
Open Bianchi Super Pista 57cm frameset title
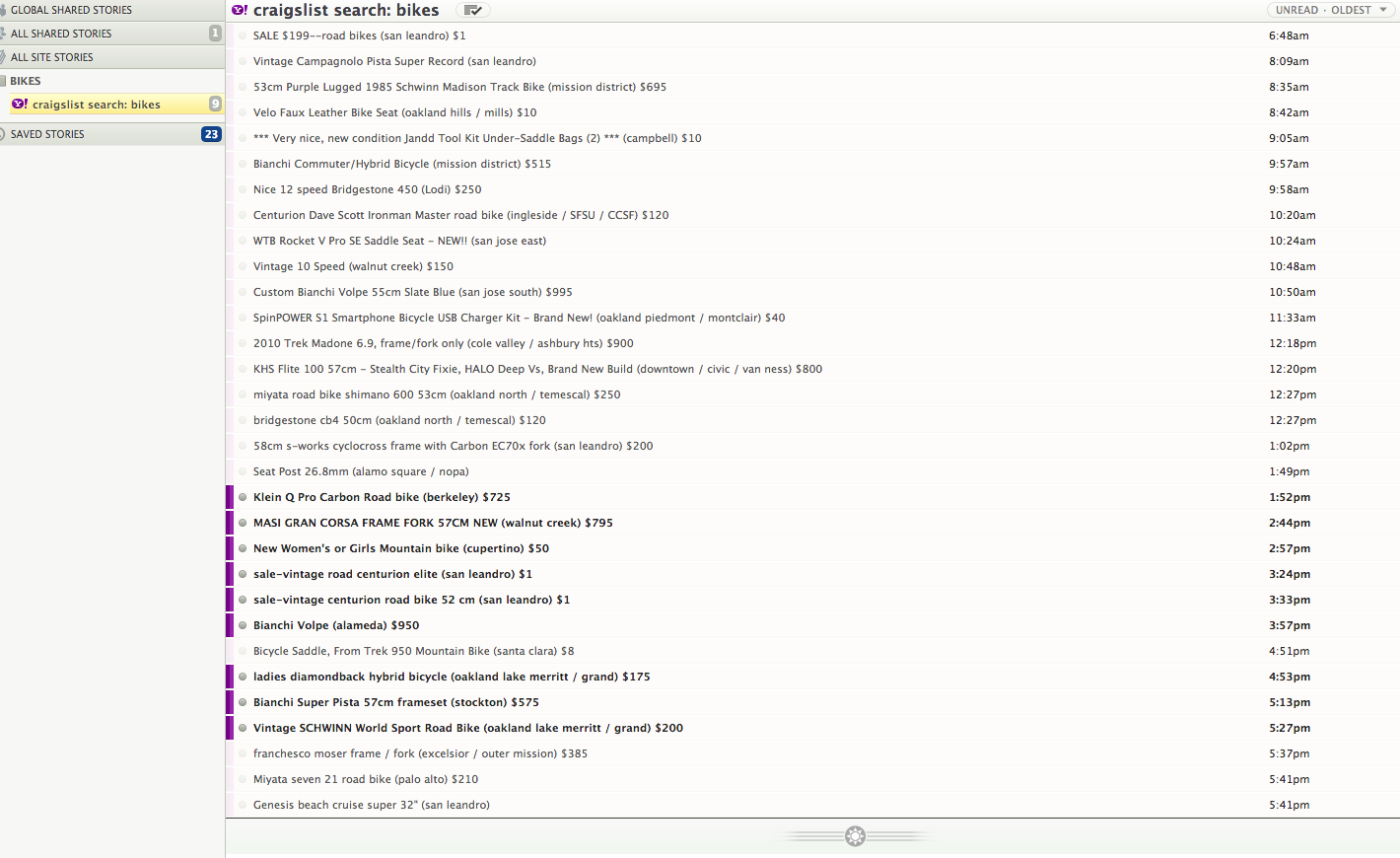click(396, 702)
